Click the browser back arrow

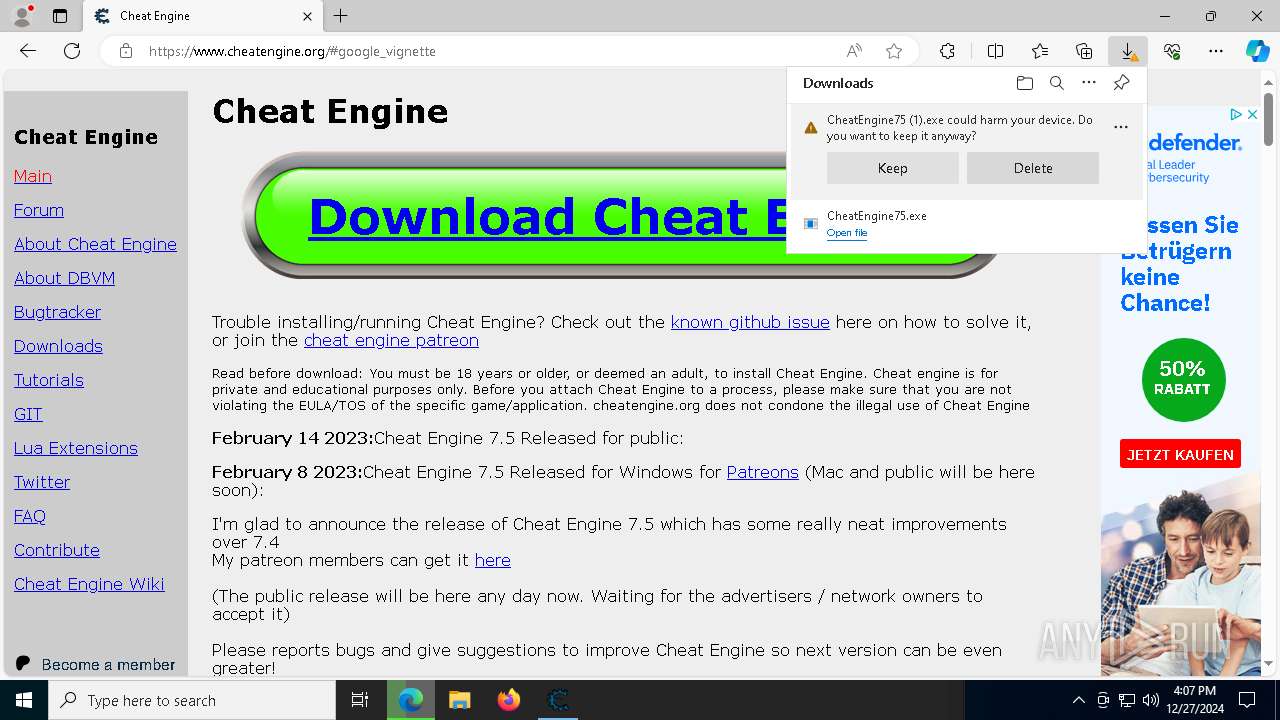coord(28,51)
